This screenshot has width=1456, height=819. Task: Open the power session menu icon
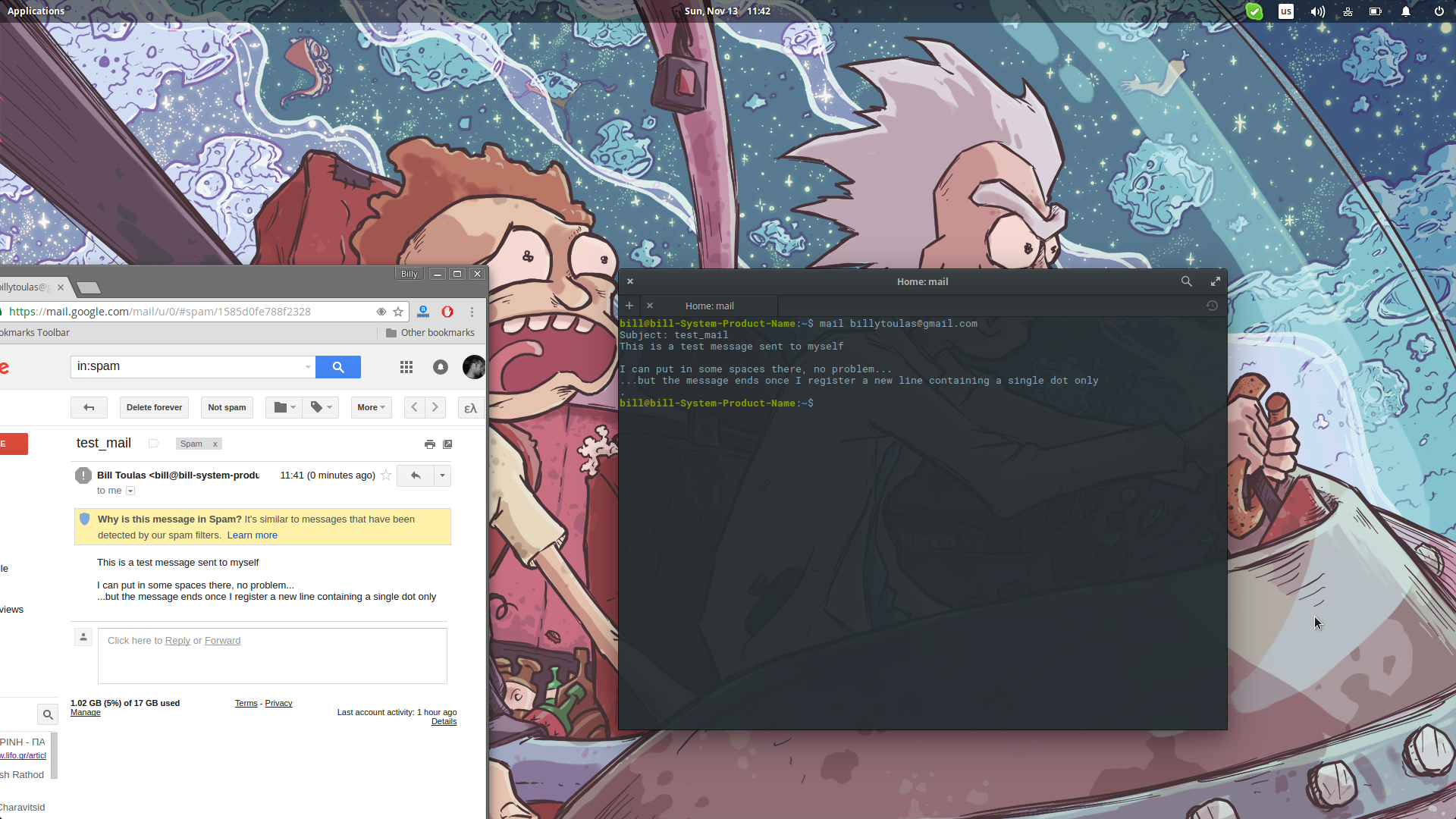pyautogui.click(x=1439, y=11)
